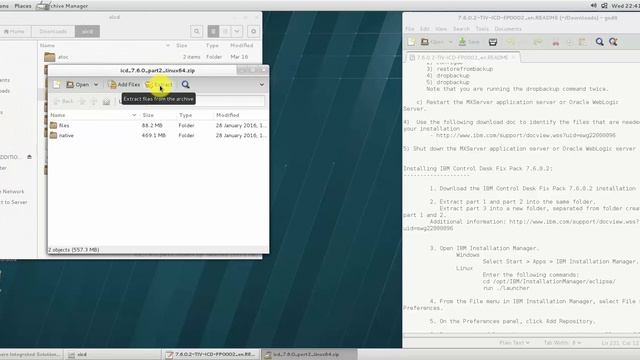Open the File menu in gedit
The width and height of the screenshot is (640, 360).
[x=409, y=29]
